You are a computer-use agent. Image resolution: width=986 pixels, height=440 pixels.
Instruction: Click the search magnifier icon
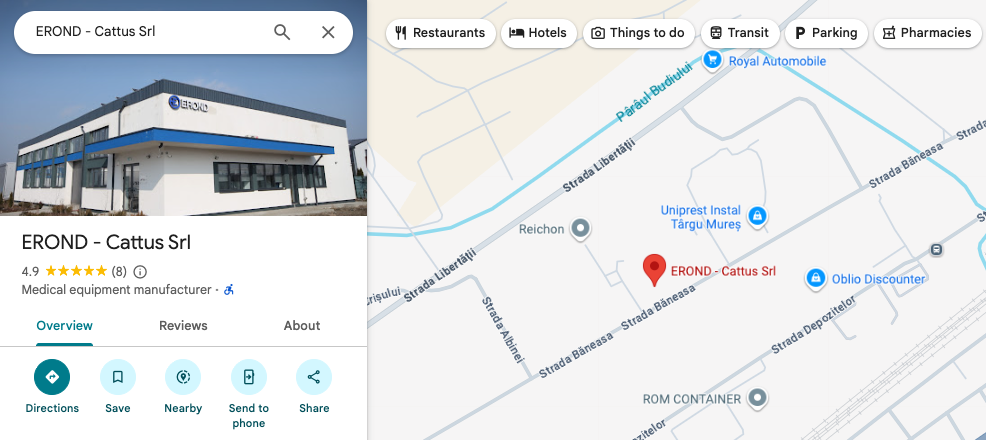click(282, 32)
